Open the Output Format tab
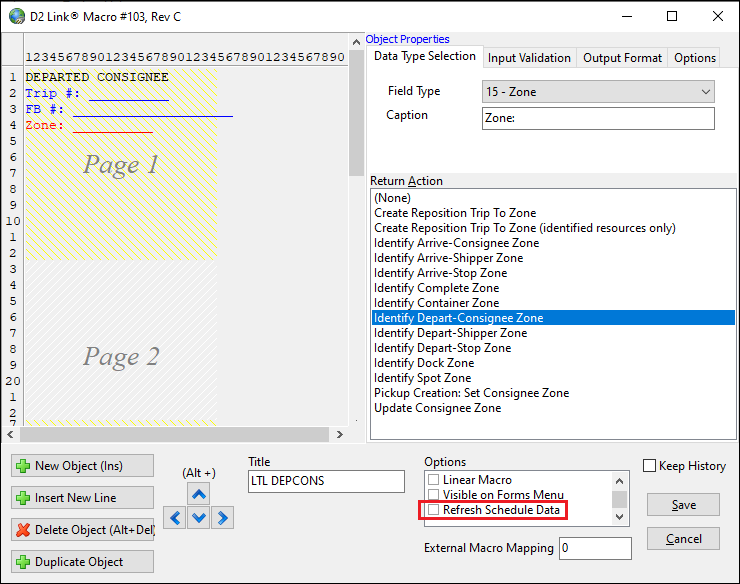740x584 pixels. click(x=622, y=58)
